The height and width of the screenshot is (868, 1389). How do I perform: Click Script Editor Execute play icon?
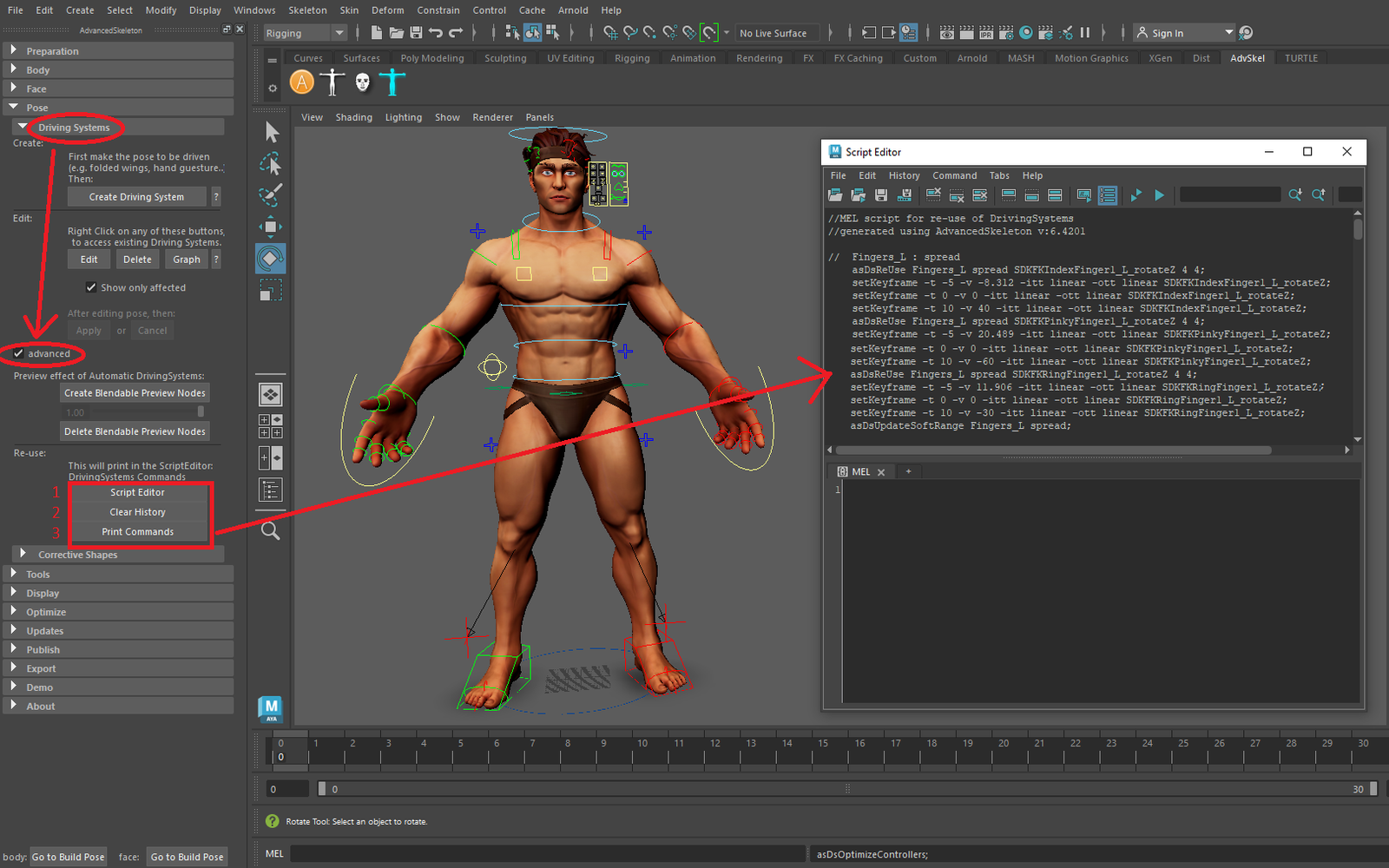1159,195
